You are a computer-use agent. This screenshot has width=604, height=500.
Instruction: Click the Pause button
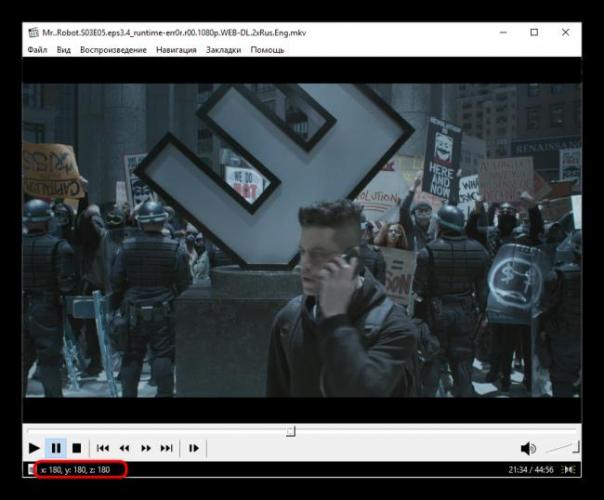pyautogui.click(x=56, y=448)
